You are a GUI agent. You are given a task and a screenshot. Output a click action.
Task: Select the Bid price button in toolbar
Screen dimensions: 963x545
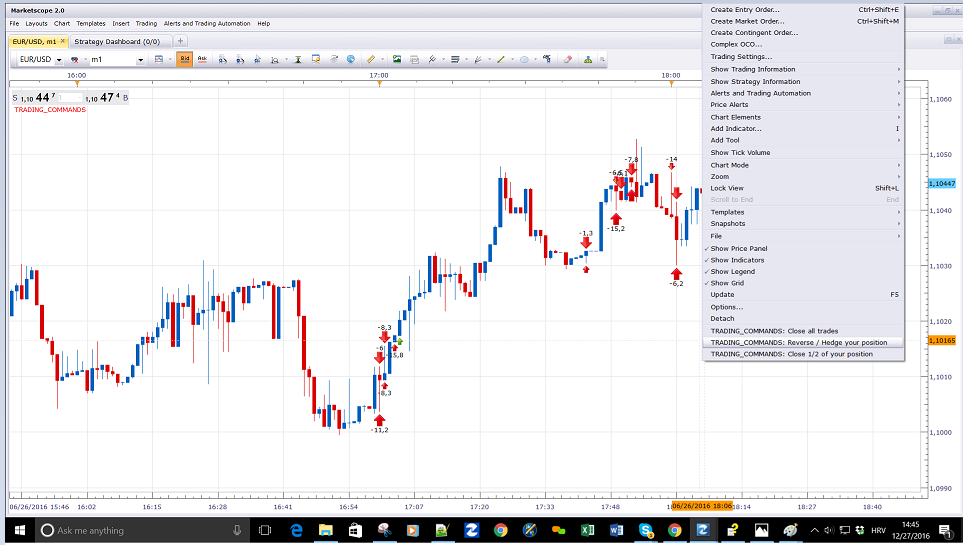click(x=184, y=60)
